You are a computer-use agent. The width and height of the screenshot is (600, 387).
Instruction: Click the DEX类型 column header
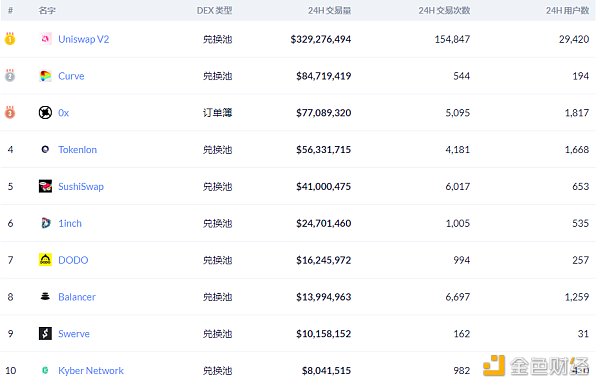click(214, 10)
